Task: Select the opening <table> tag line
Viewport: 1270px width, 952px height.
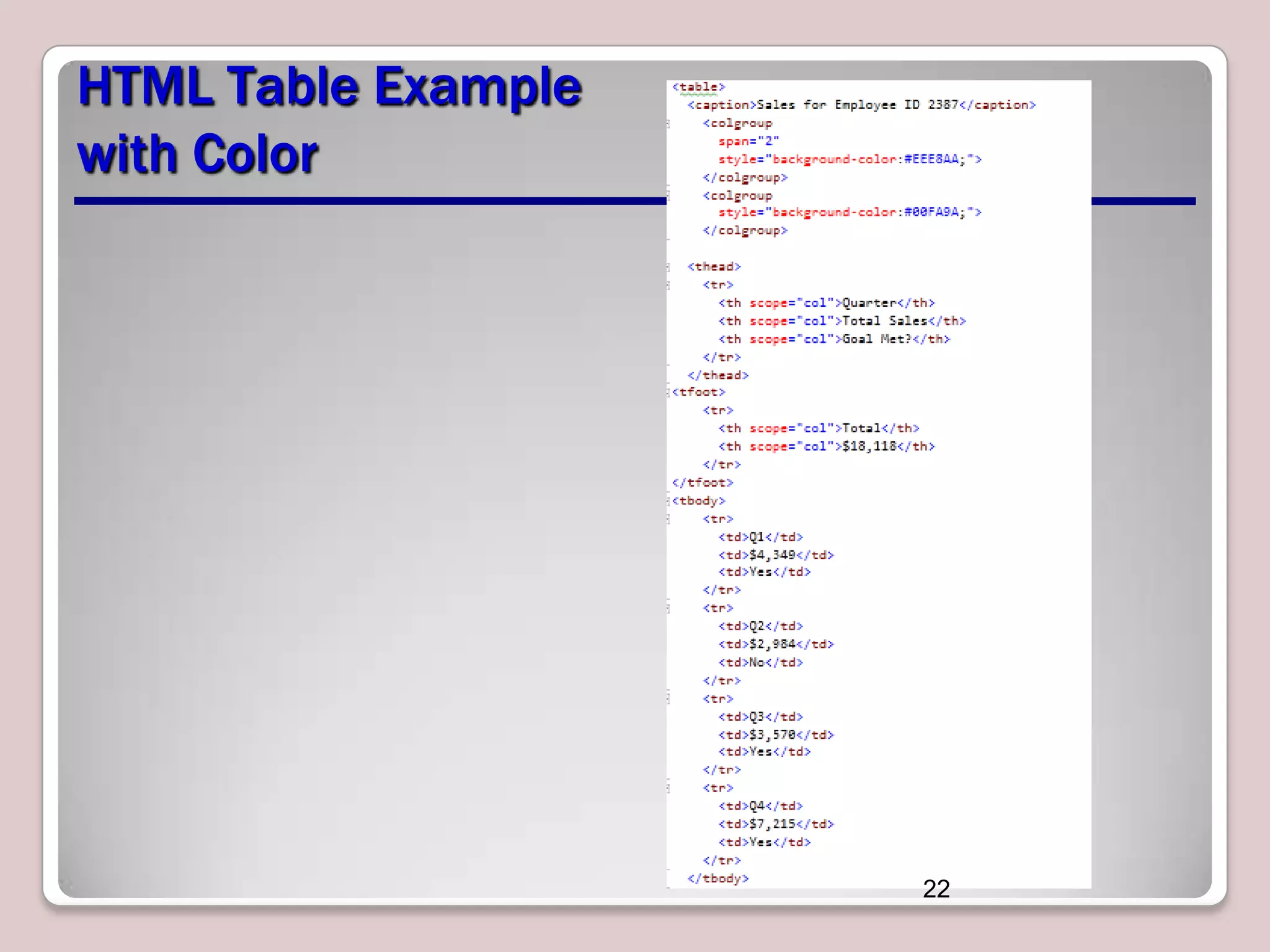Action: (x=698, y=87)
